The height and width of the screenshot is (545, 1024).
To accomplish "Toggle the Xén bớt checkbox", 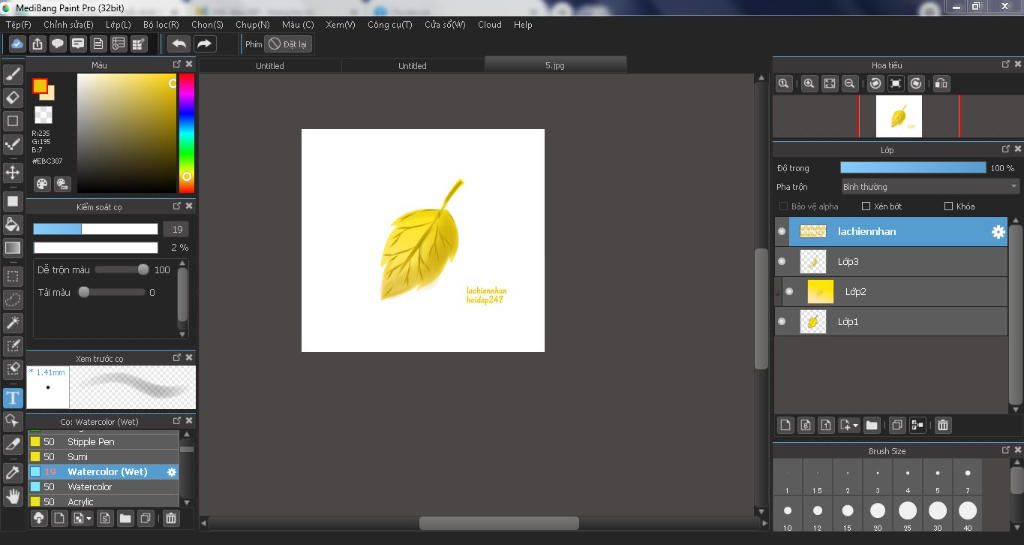I will pyautogui.click(x=866, y=207).
